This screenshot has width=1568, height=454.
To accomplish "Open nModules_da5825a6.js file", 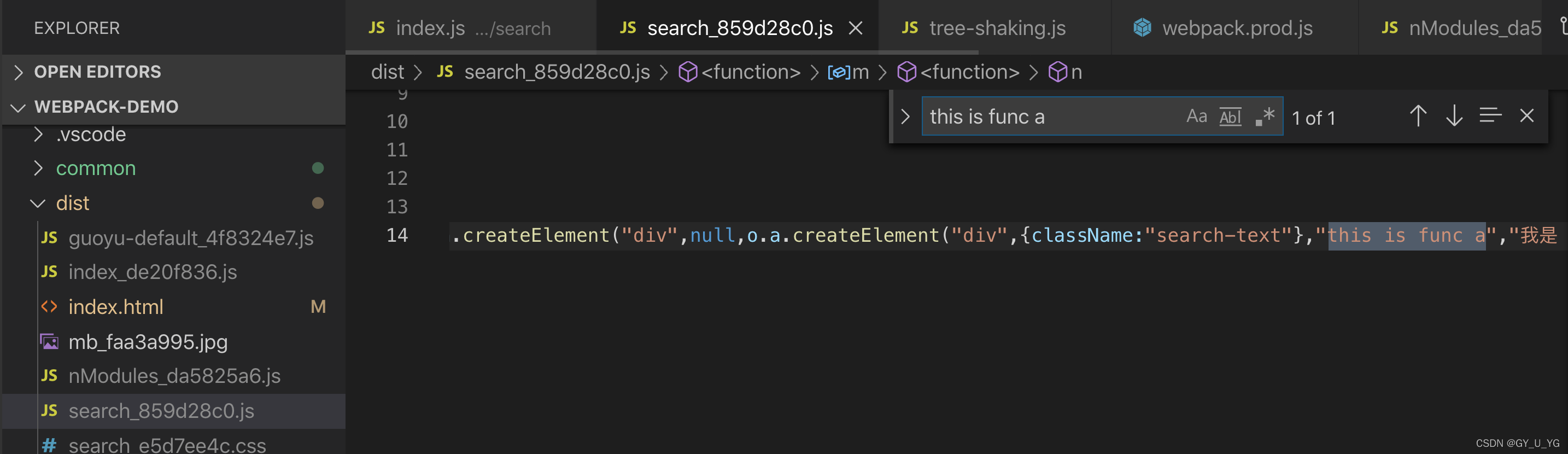I will click(174, 376).
